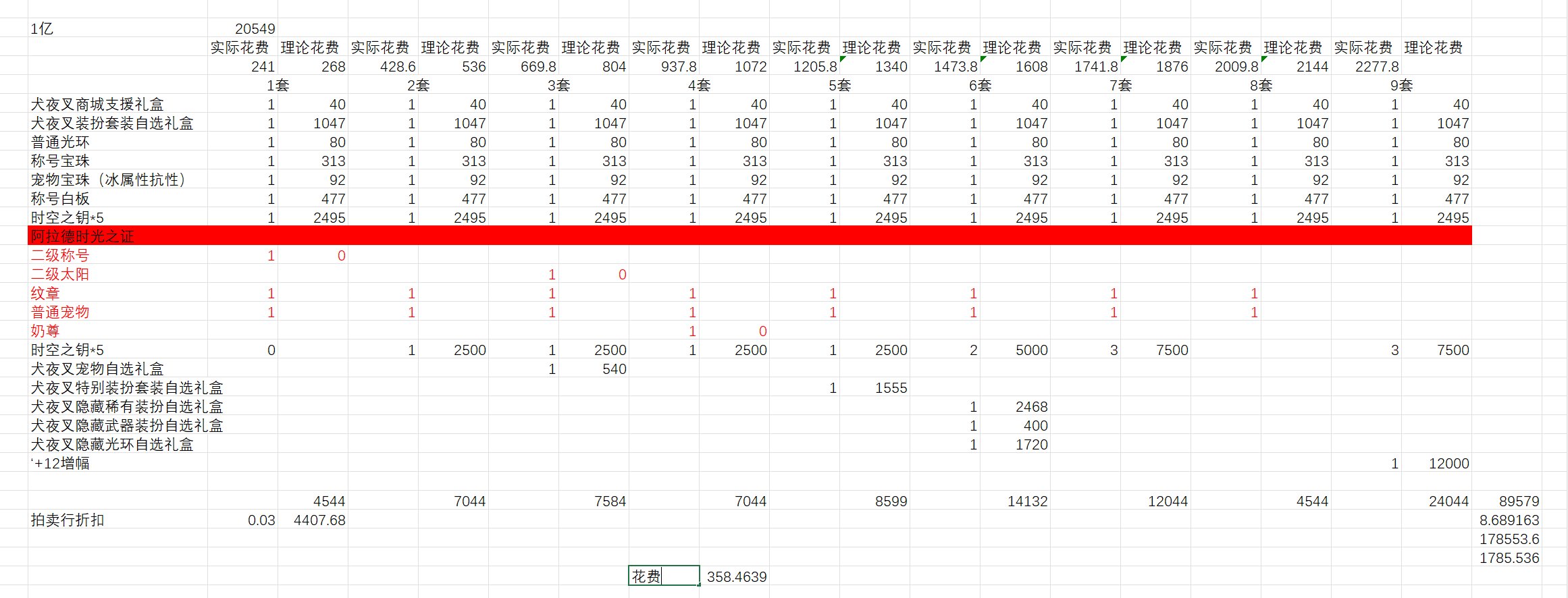Click the 称号宝珠 row label
1568x598 pixels.
coord(117,161)
